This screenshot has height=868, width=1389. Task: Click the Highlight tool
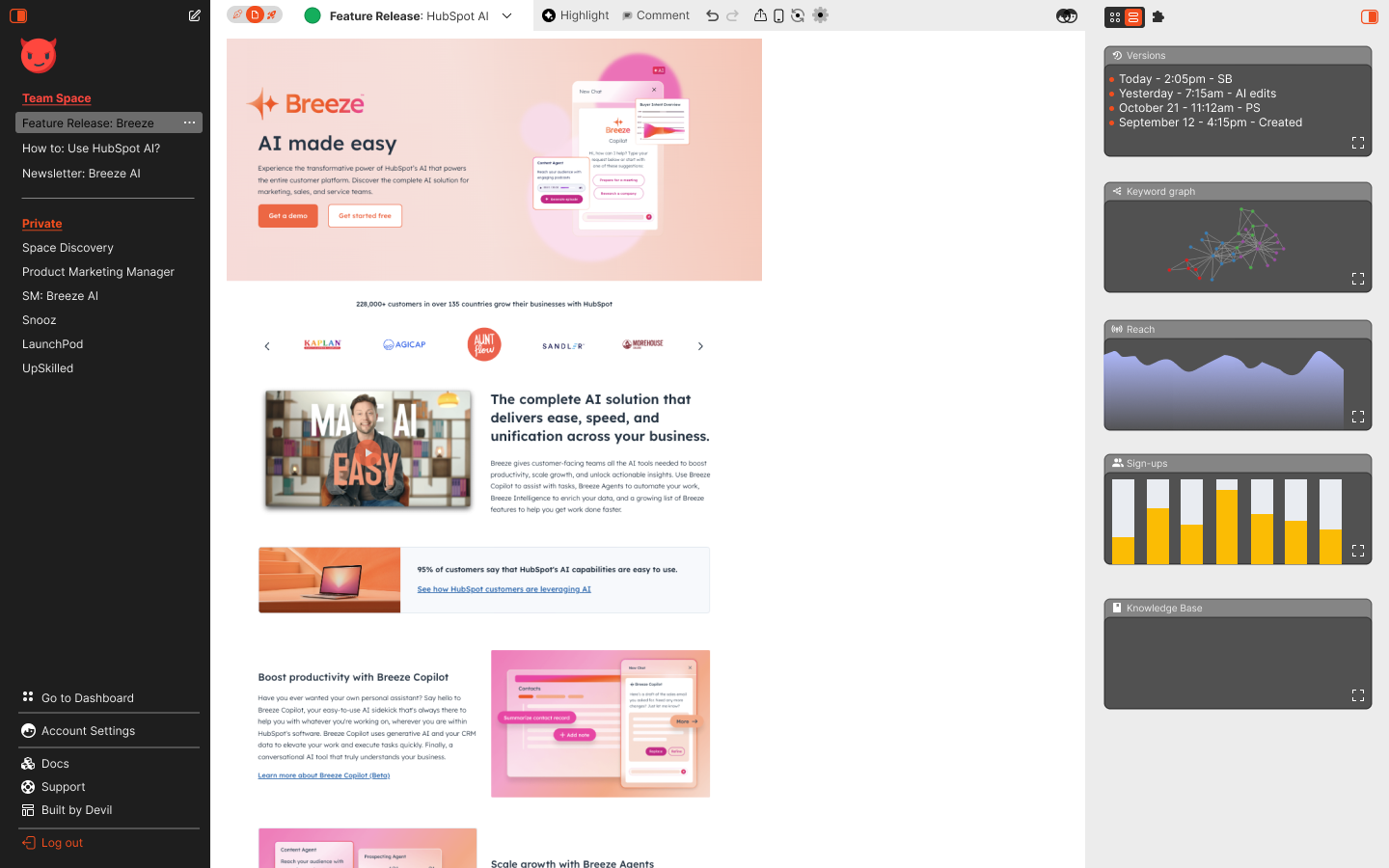pyautogui.click(x=576, y=15)
